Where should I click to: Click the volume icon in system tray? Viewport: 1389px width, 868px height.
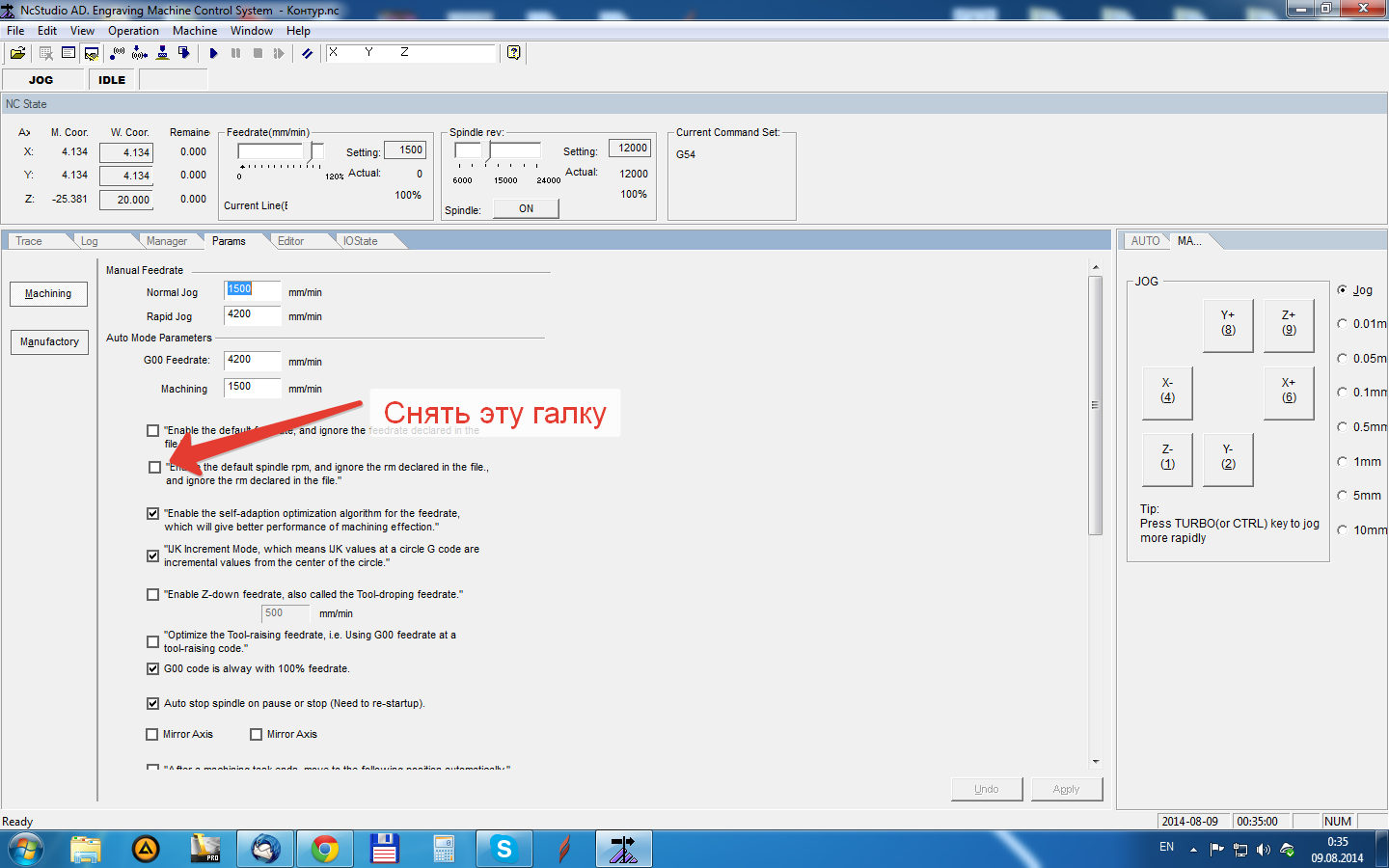pyautogui.click(x=1264, y=850)
